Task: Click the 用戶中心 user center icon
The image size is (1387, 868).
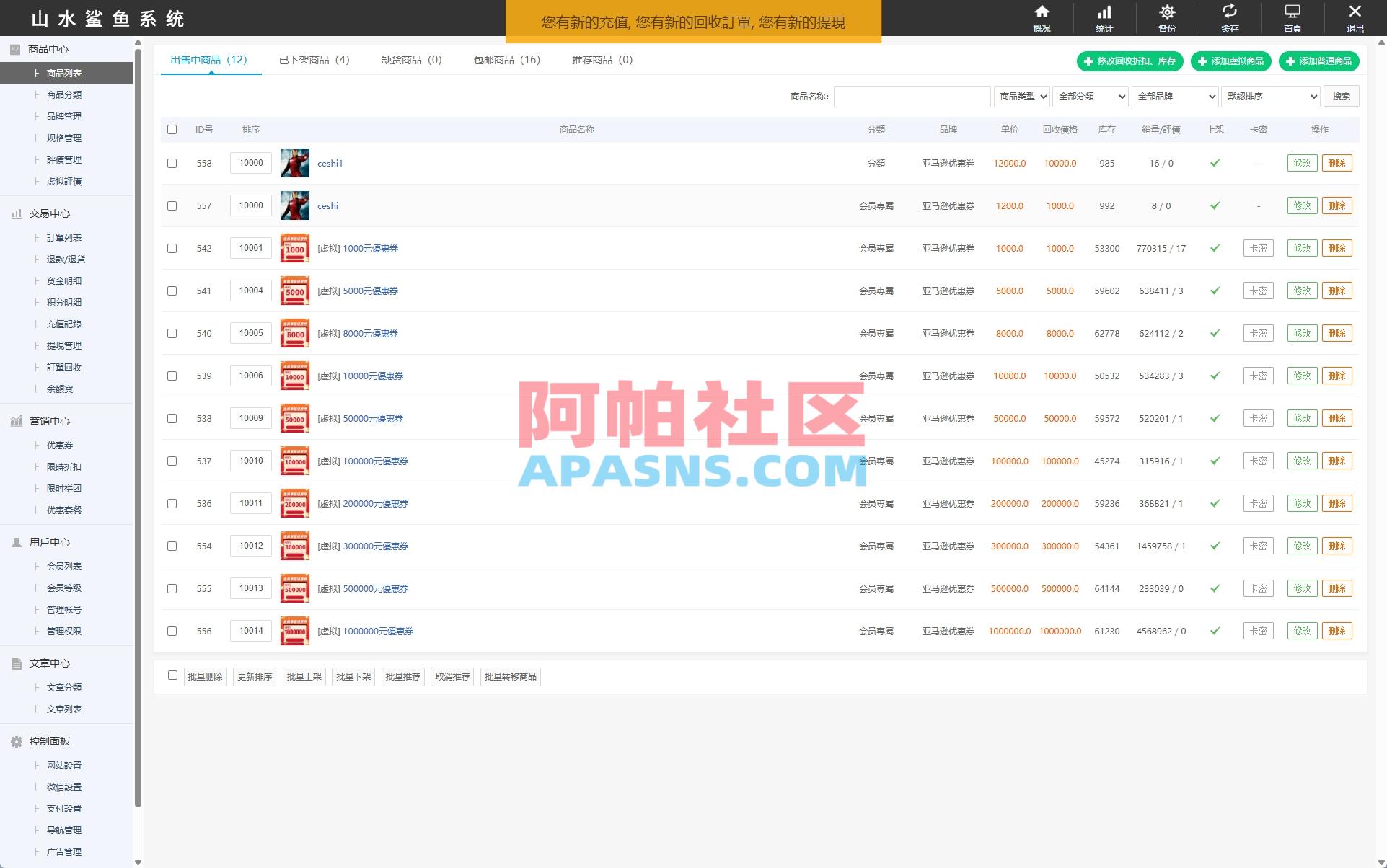Action: (16, 541)
